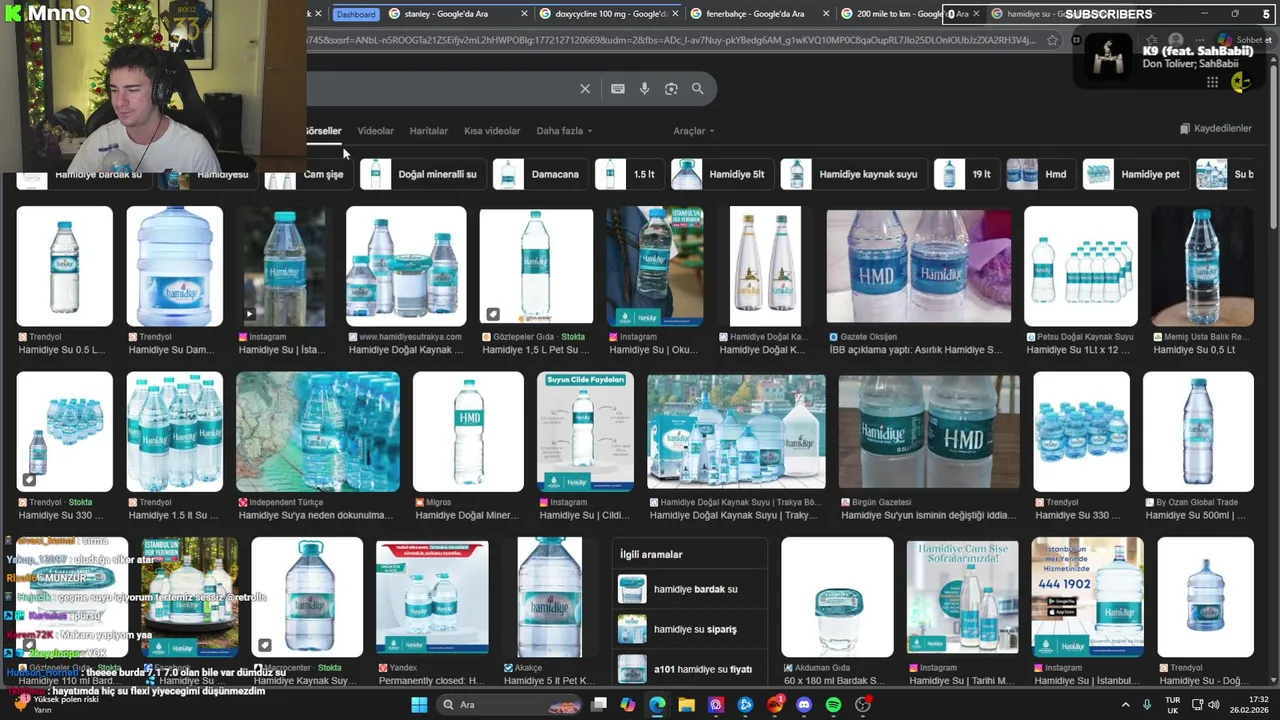Open the Videolar search tab
The height and width of the screenshot is (720, 1280).
click(376, 131)
